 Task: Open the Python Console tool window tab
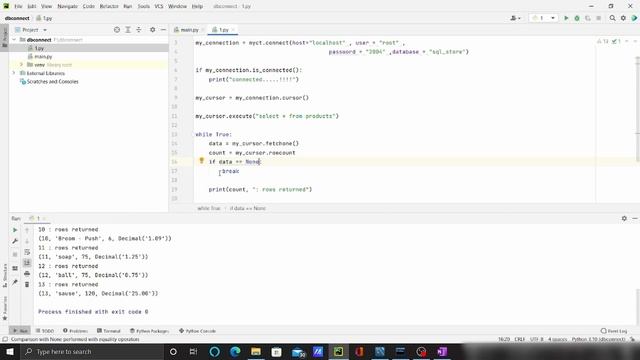(x=198, y=331)
